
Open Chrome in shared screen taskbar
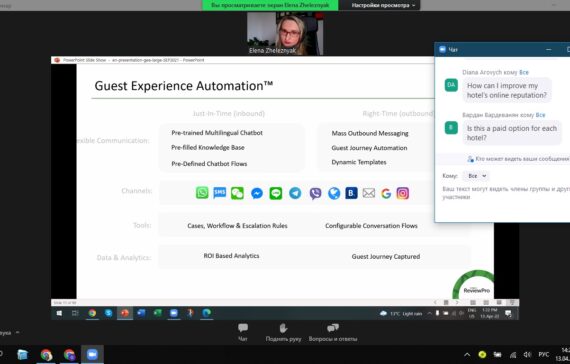click(92, 313)
